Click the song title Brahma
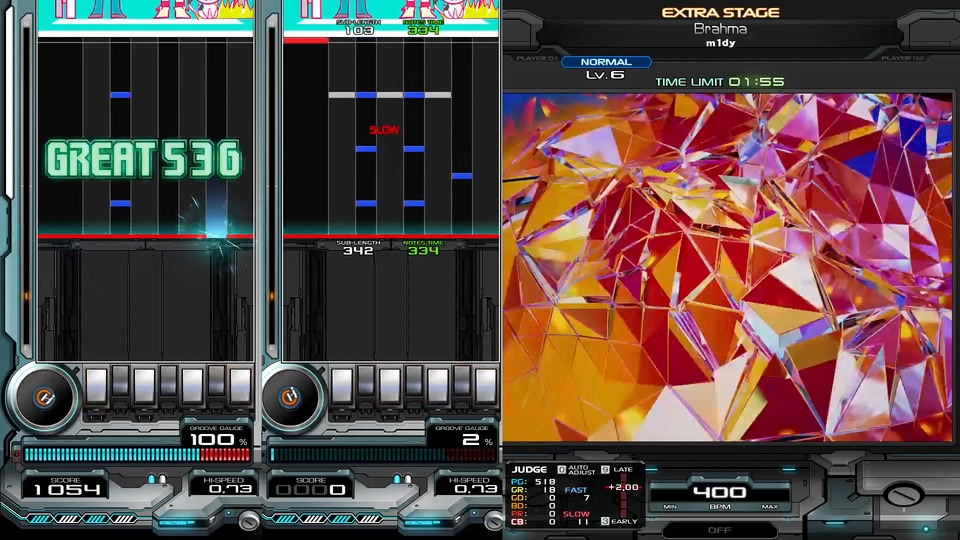 click(720, 28)
